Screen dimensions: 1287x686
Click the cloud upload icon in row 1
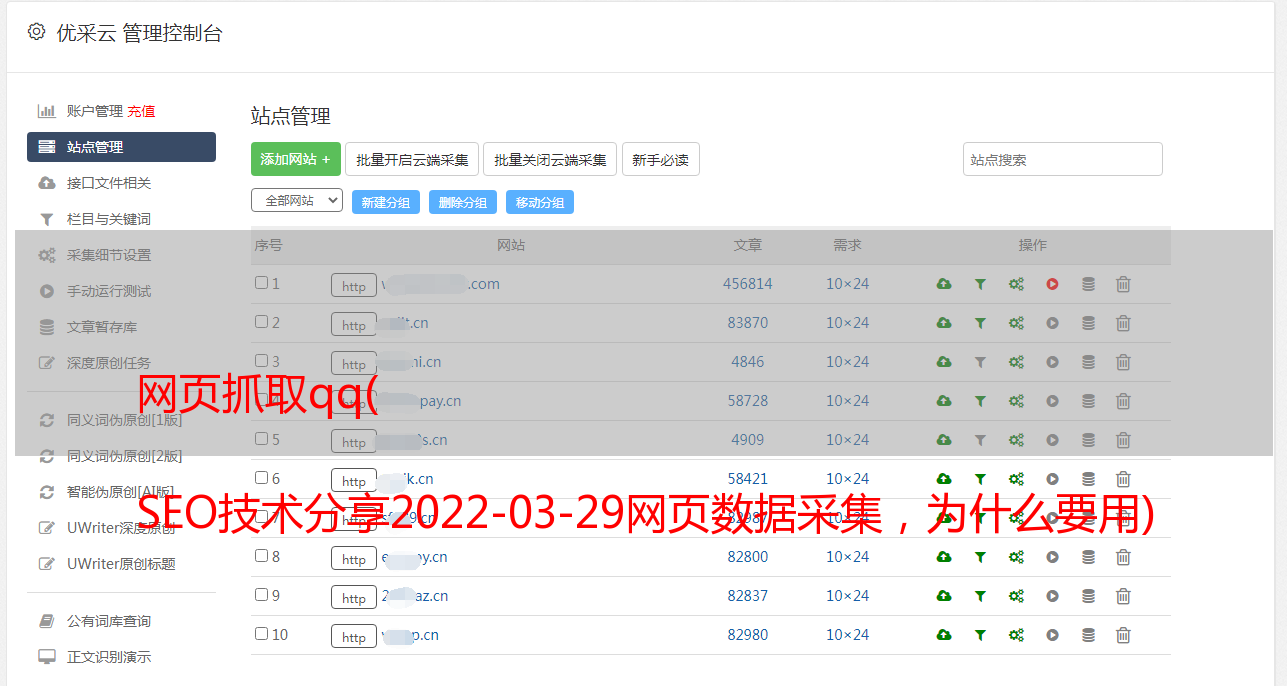[944, 284]
